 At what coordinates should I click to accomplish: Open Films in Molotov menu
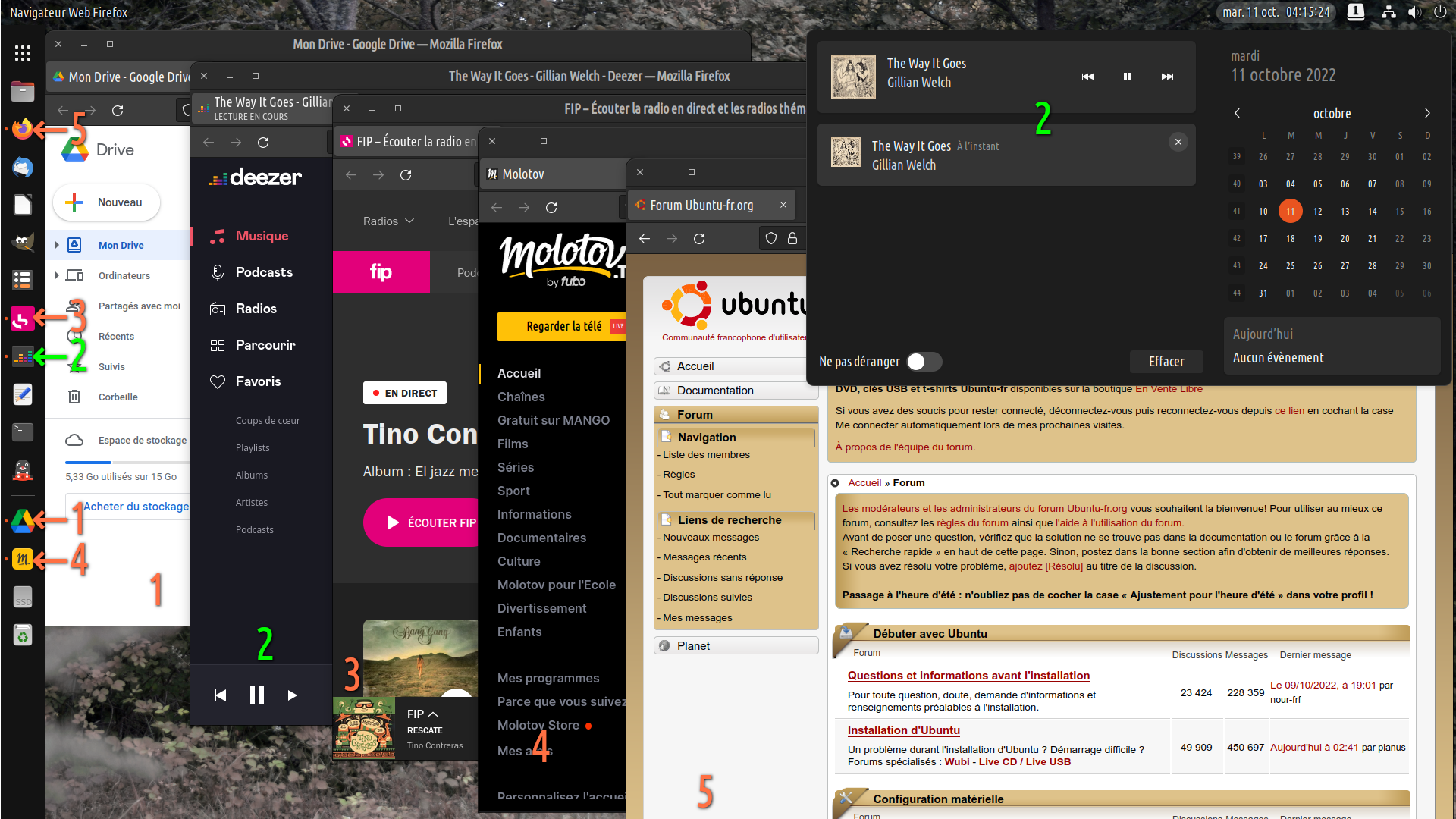(513, 444)
